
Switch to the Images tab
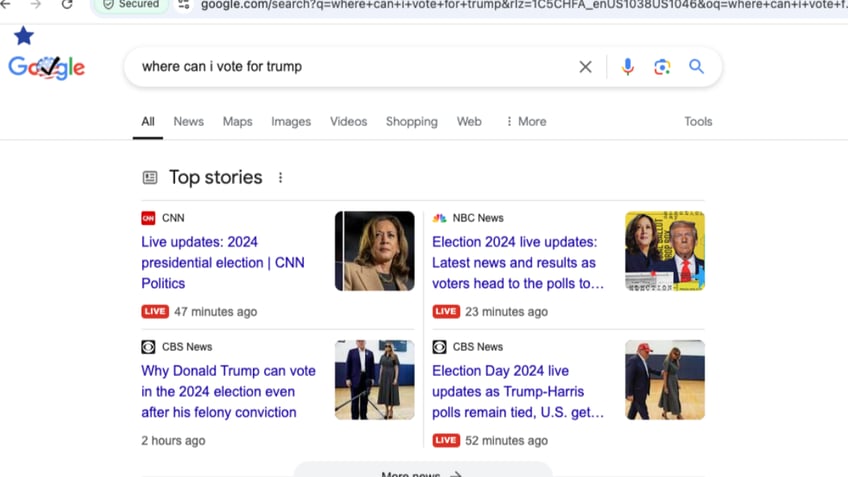[x=291, y=122]
